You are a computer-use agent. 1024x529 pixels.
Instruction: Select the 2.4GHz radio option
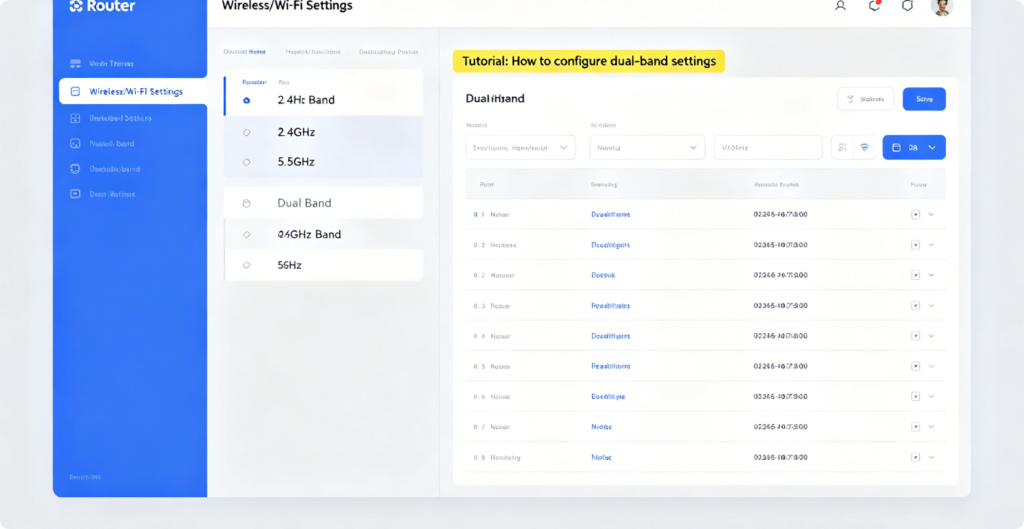pyautogui.click(x=246, y=133)
